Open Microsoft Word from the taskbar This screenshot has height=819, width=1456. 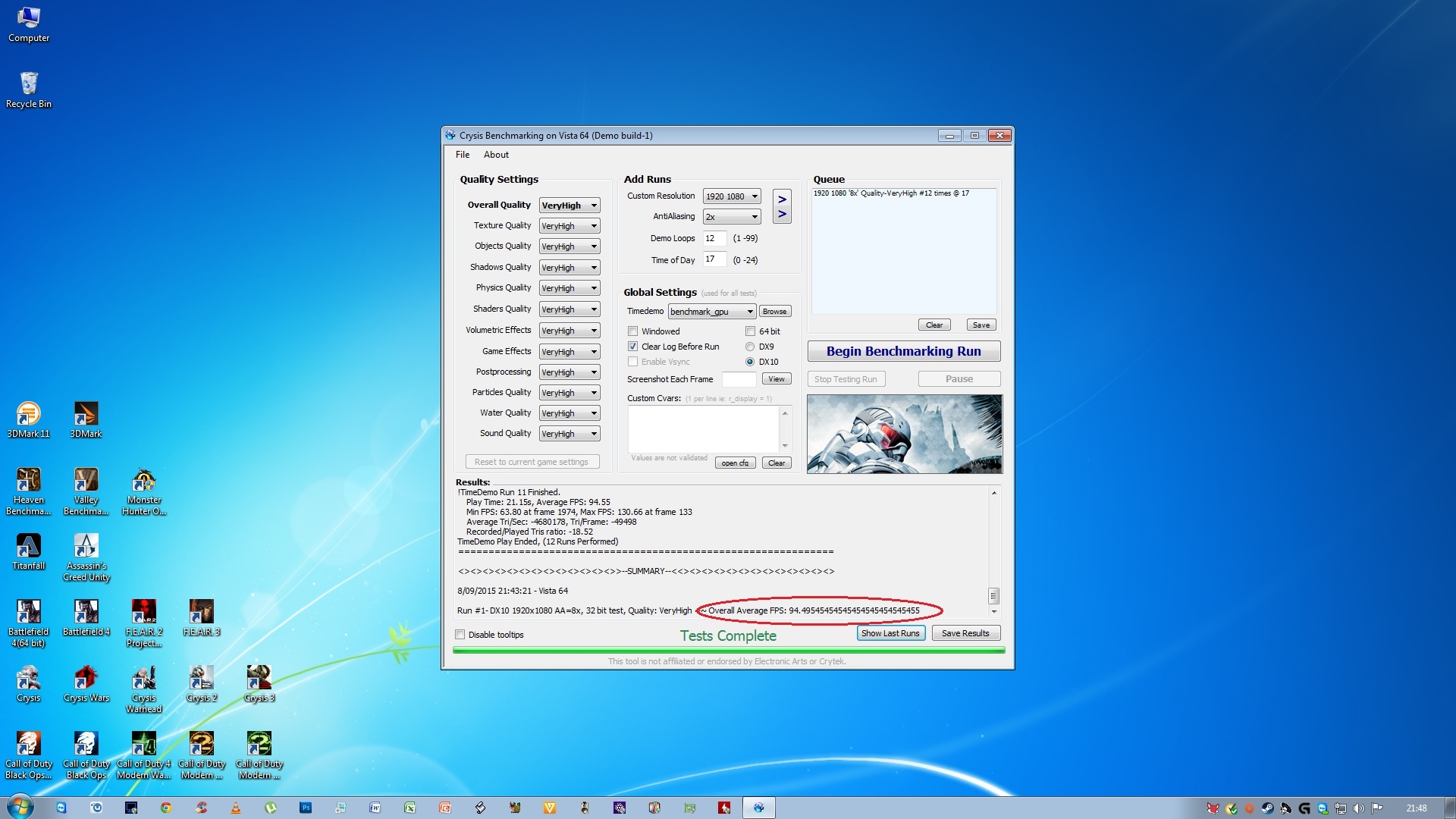375,808
